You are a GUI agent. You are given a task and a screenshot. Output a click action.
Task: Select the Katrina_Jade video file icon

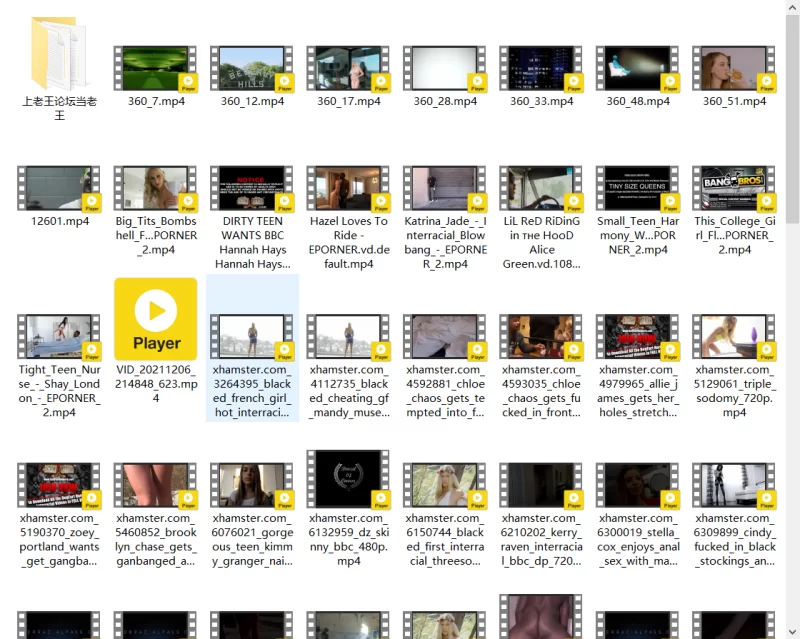point(445,188)
